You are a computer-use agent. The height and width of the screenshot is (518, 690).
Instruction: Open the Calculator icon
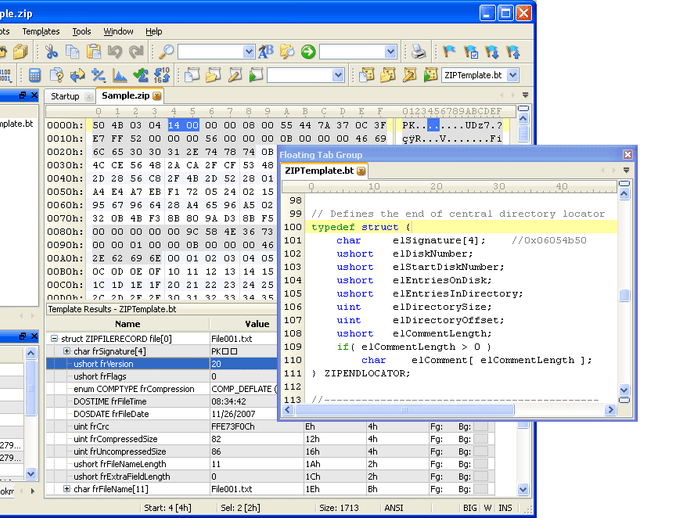35,75
